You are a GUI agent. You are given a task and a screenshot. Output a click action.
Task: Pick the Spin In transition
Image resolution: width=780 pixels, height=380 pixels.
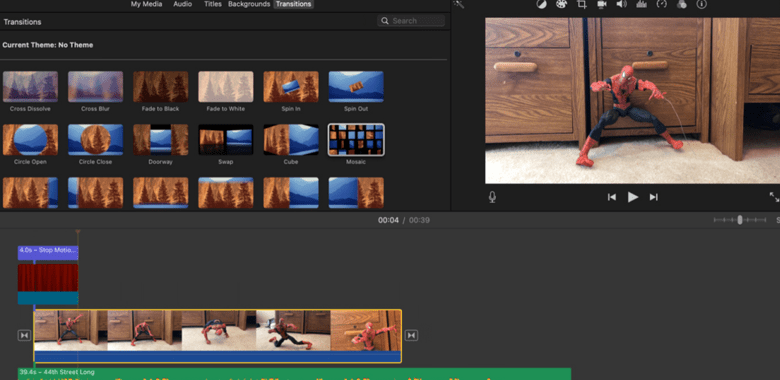[x=291, y=87]
